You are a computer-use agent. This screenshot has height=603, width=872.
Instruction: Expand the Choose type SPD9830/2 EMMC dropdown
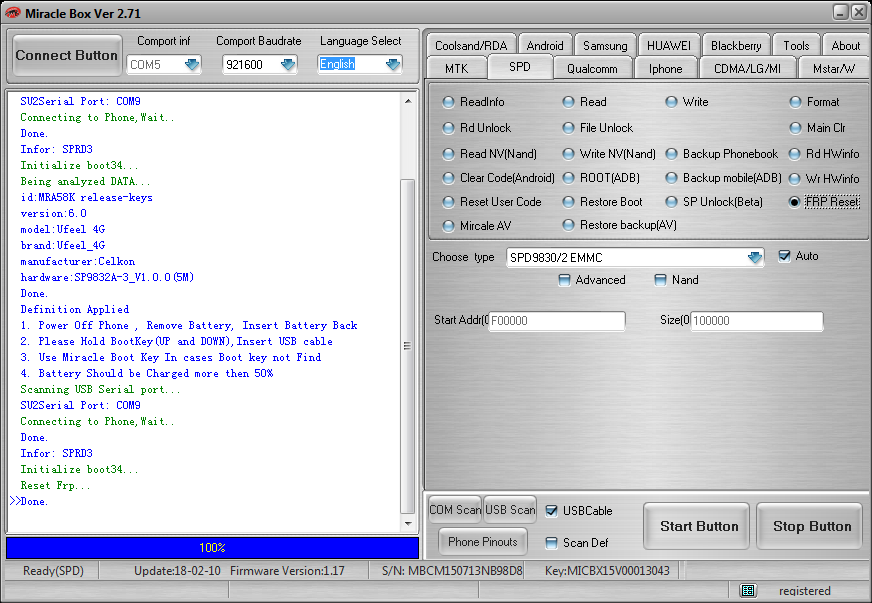(x=754, y=258)
